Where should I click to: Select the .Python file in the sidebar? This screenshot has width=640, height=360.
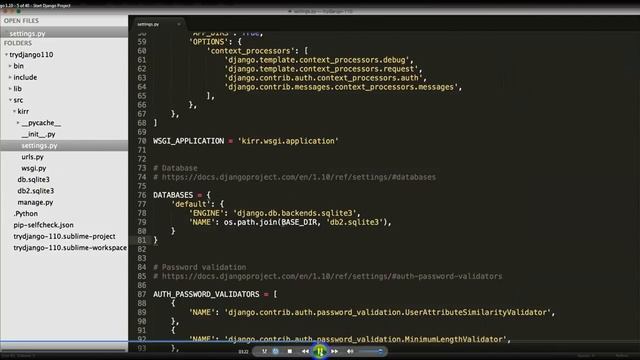[25, 213]
